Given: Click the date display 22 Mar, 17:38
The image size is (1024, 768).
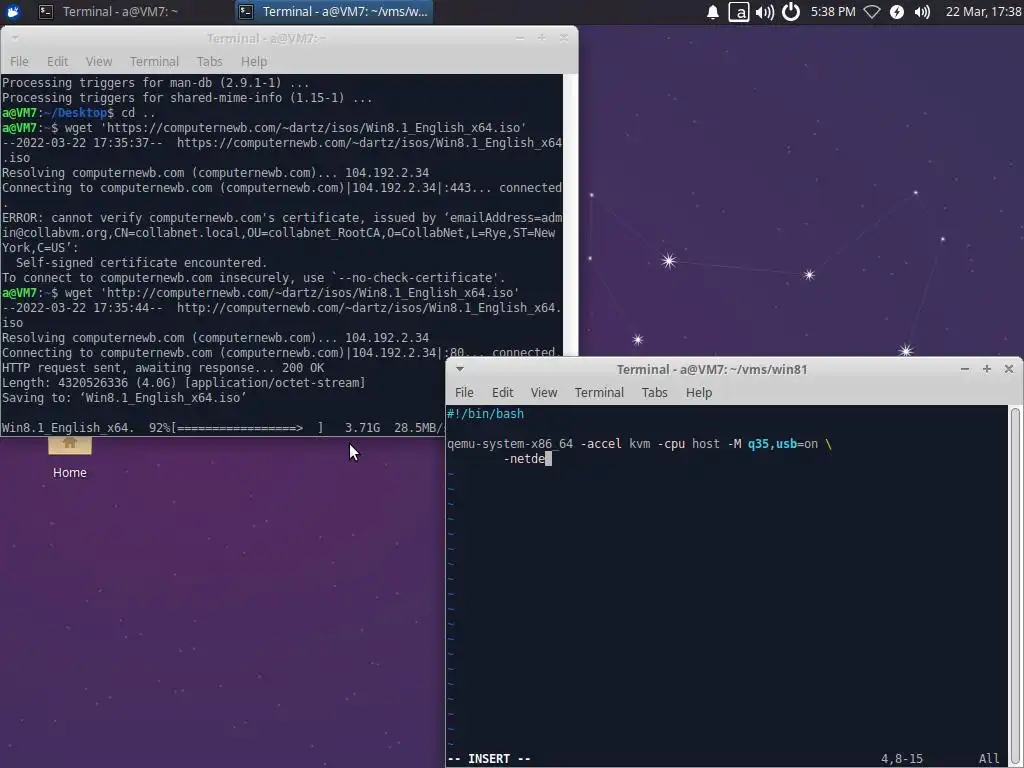Looking at the screenshot, I should [983, 12].
